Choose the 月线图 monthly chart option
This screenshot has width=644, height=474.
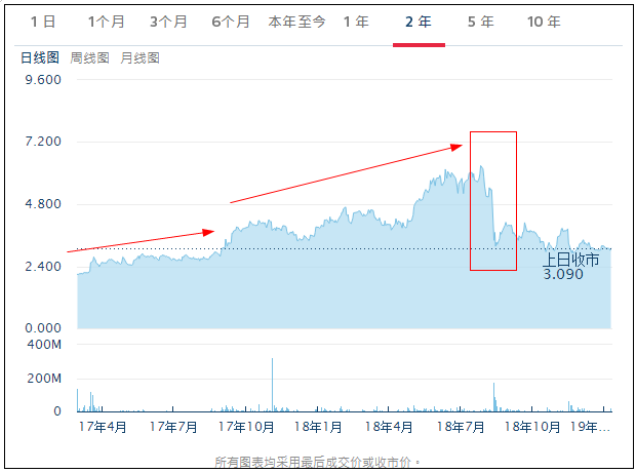pyautogui.click(x=139, y=58)
